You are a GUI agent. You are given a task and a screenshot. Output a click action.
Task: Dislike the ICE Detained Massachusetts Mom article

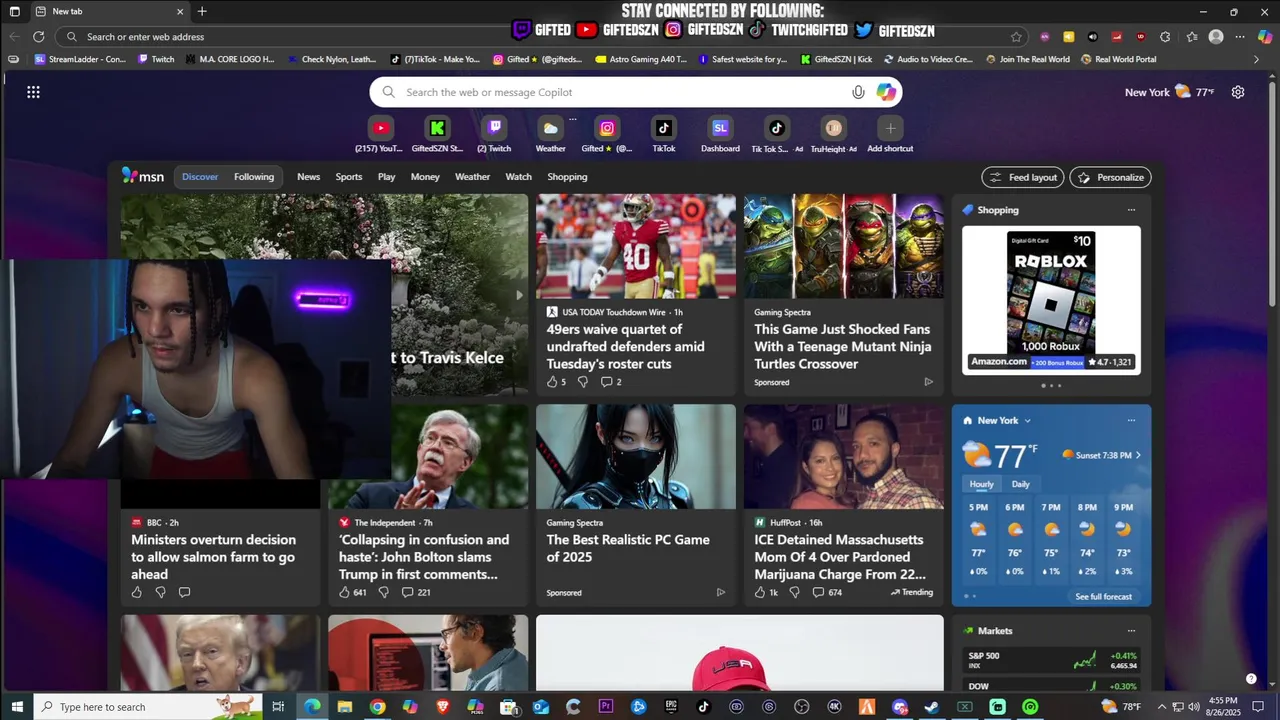(794, 592)
